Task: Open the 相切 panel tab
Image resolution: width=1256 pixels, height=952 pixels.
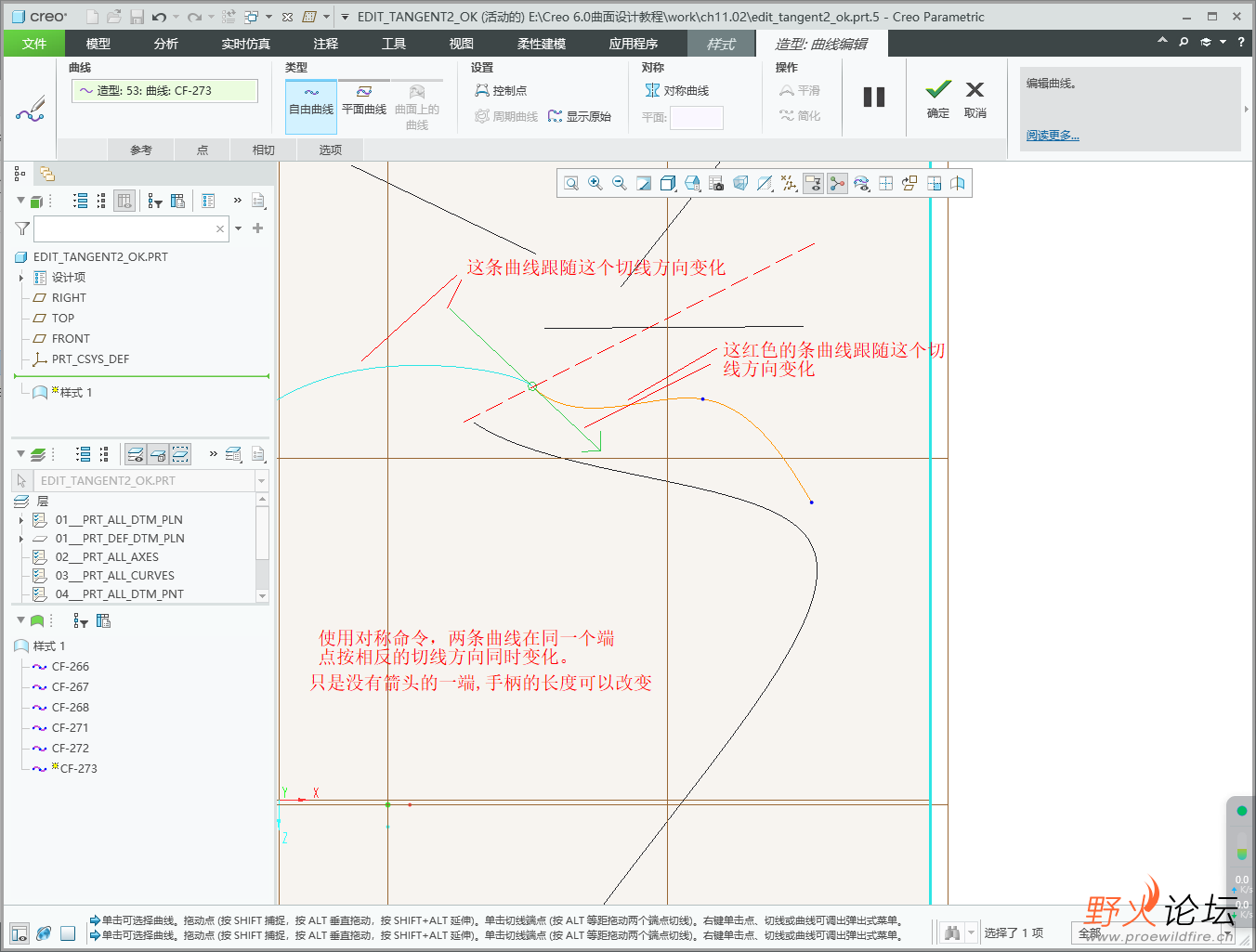Action: (264, 150)
